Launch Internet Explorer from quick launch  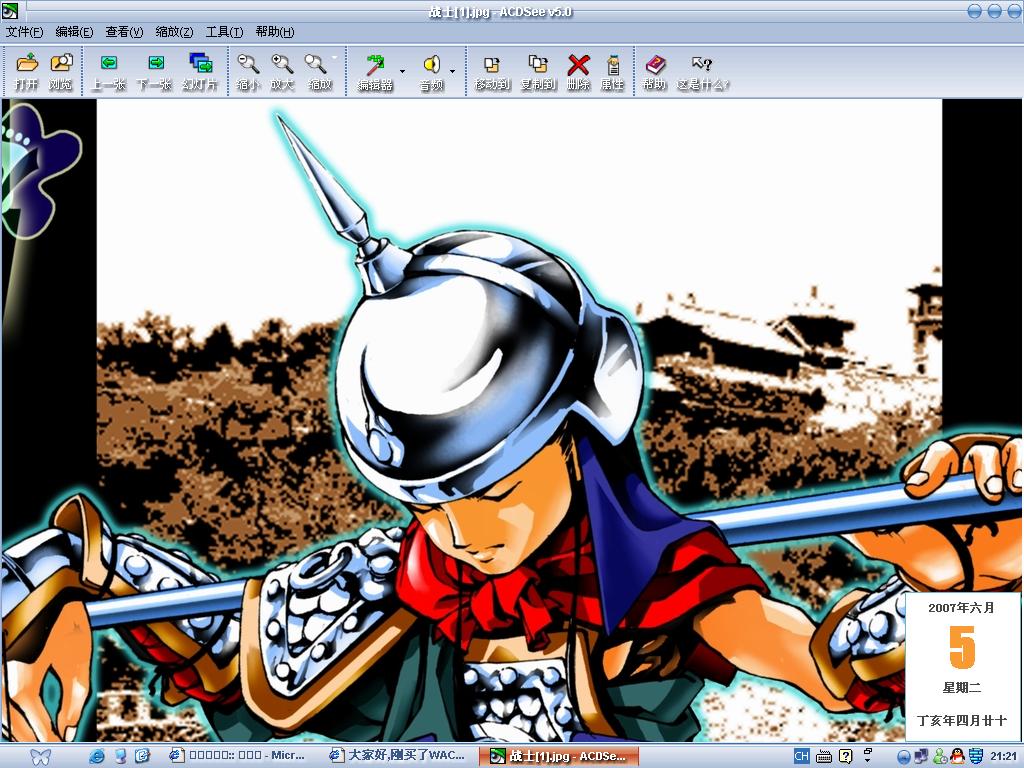pos(97,756)
